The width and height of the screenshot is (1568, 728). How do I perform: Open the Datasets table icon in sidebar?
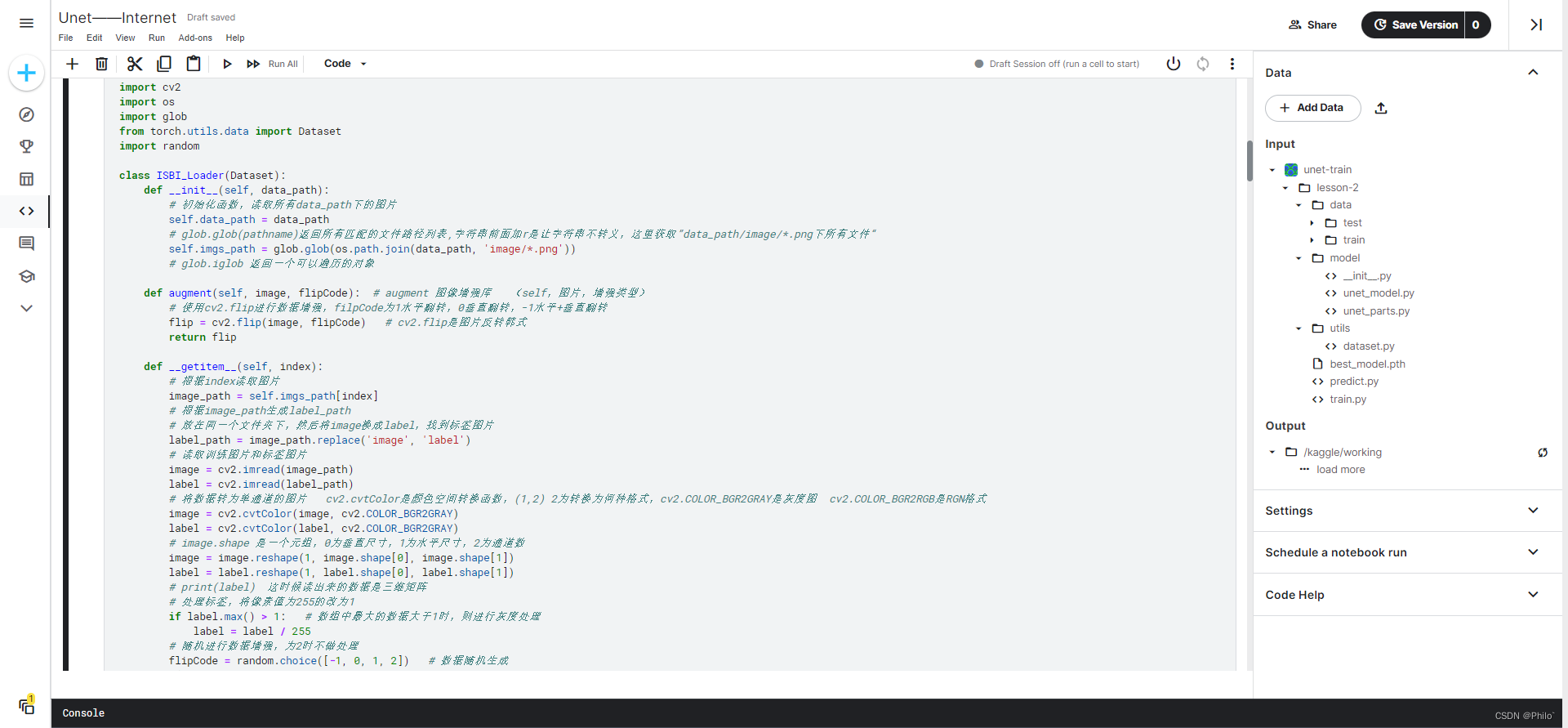[x=26, y=179]
